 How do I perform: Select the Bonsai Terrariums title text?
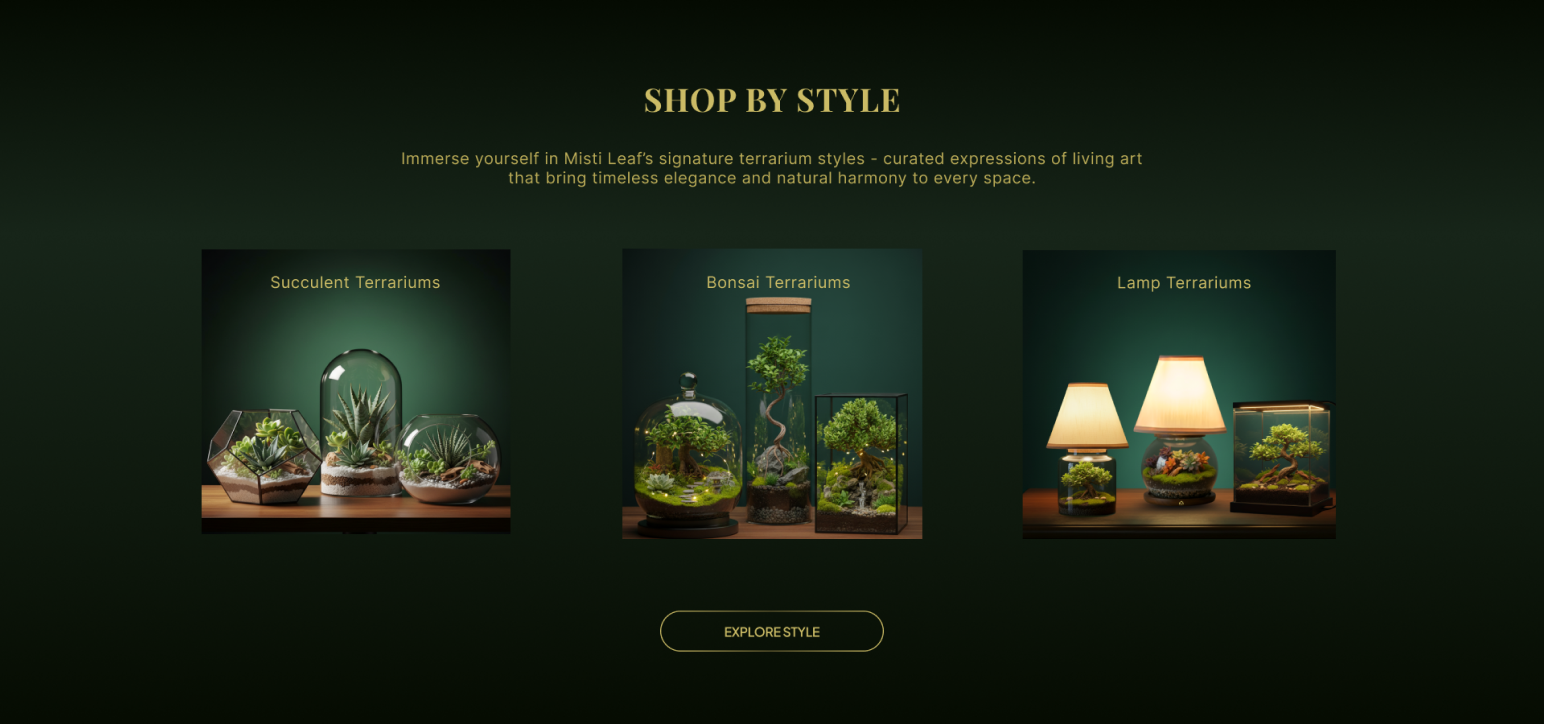pos(778,282)
